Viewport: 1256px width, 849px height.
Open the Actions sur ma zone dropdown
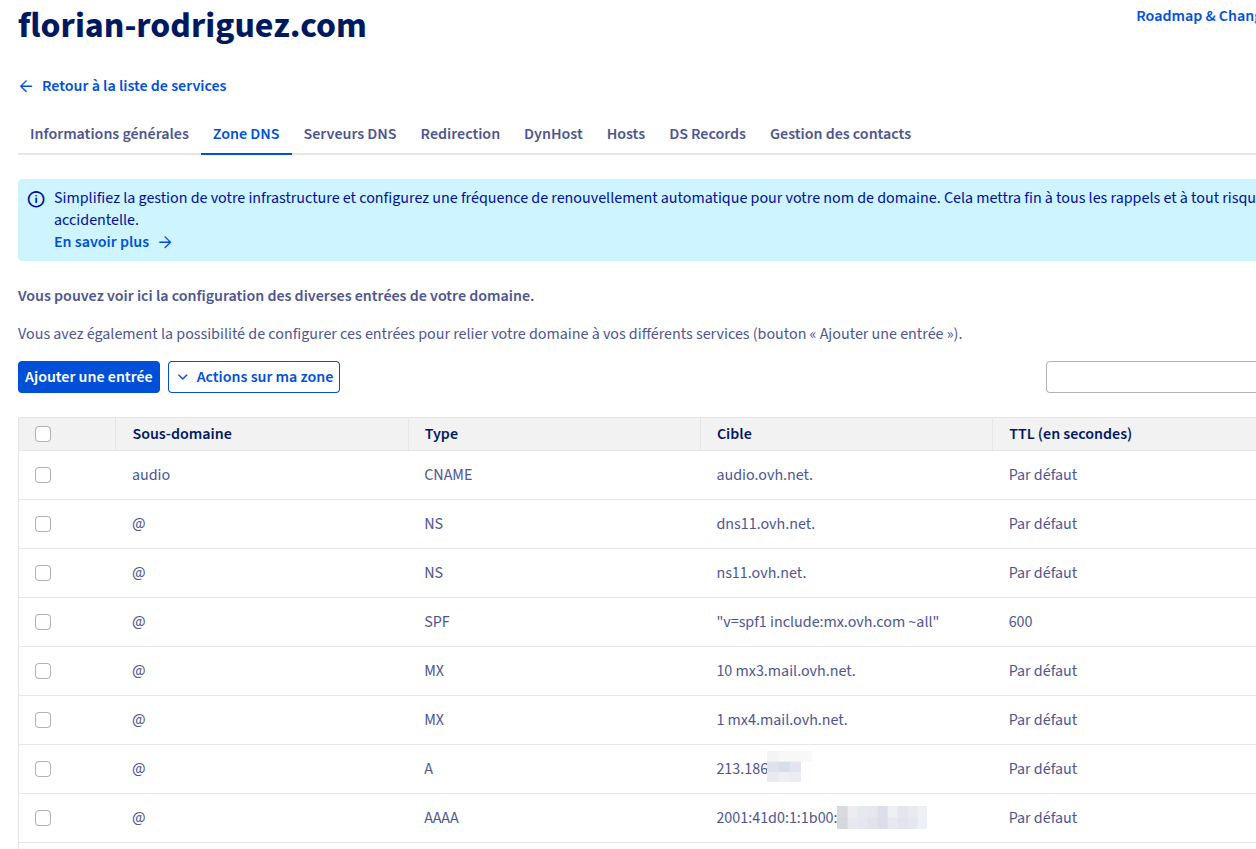[254, 377]
